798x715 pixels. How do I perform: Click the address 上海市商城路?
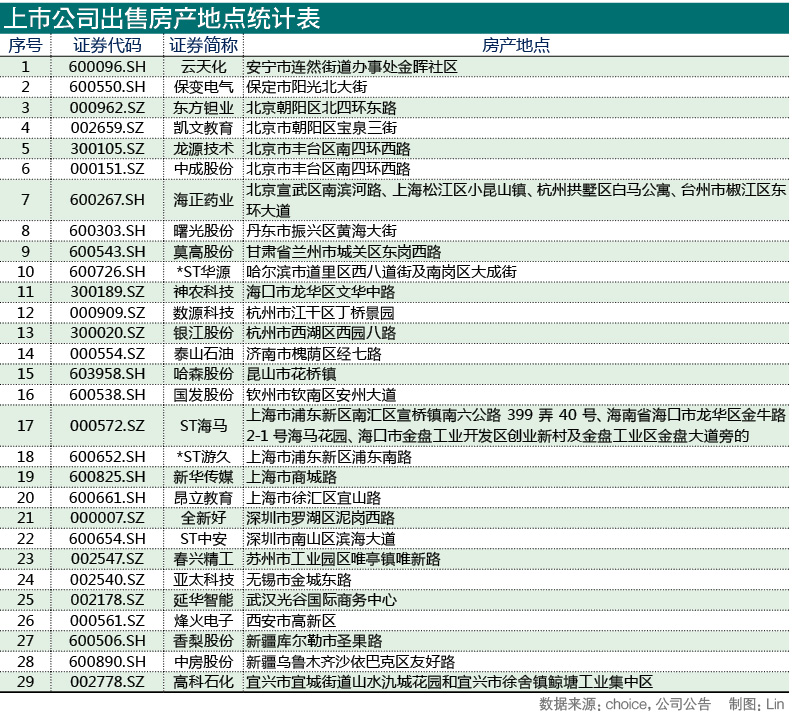tap(292, 477)
